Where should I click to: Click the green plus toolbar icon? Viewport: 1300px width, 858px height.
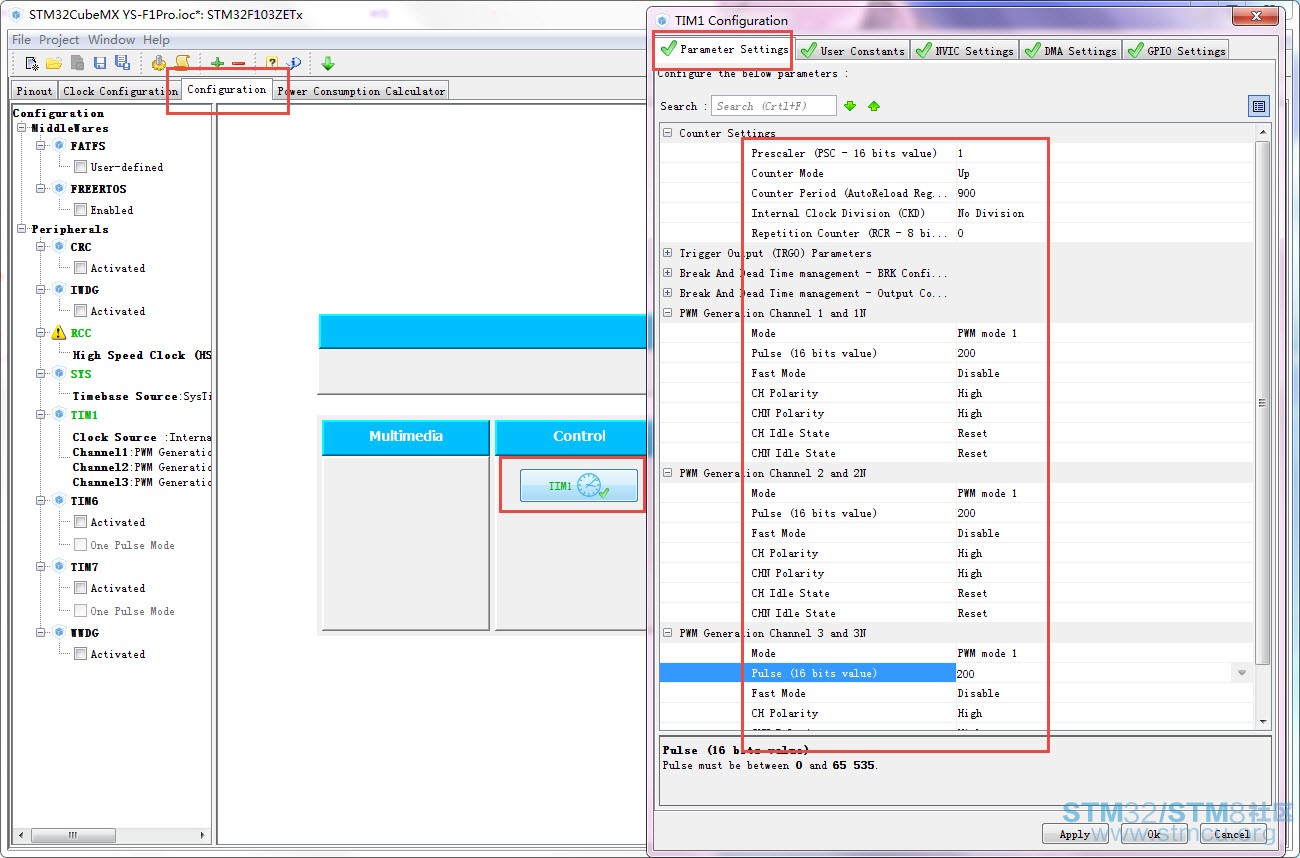pyautogui.click(x=217, y=63)
